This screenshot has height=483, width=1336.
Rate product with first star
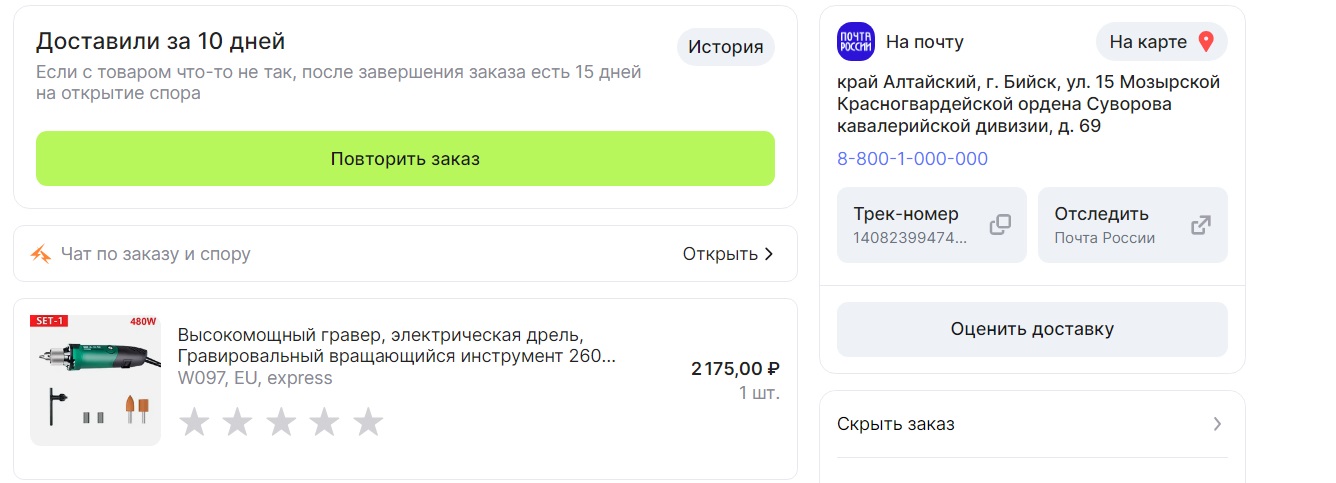(193, 422)
